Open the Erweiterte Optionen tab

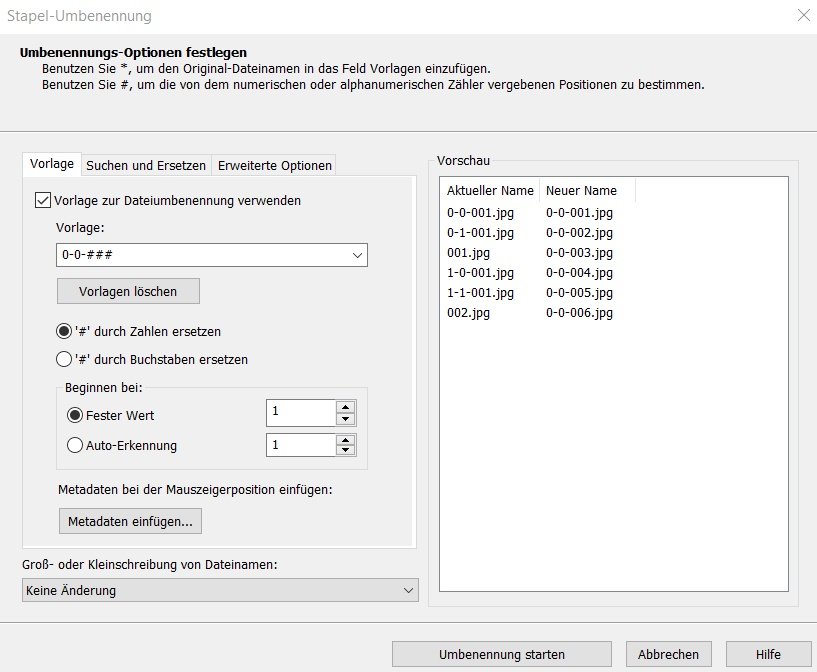(275, 166)
